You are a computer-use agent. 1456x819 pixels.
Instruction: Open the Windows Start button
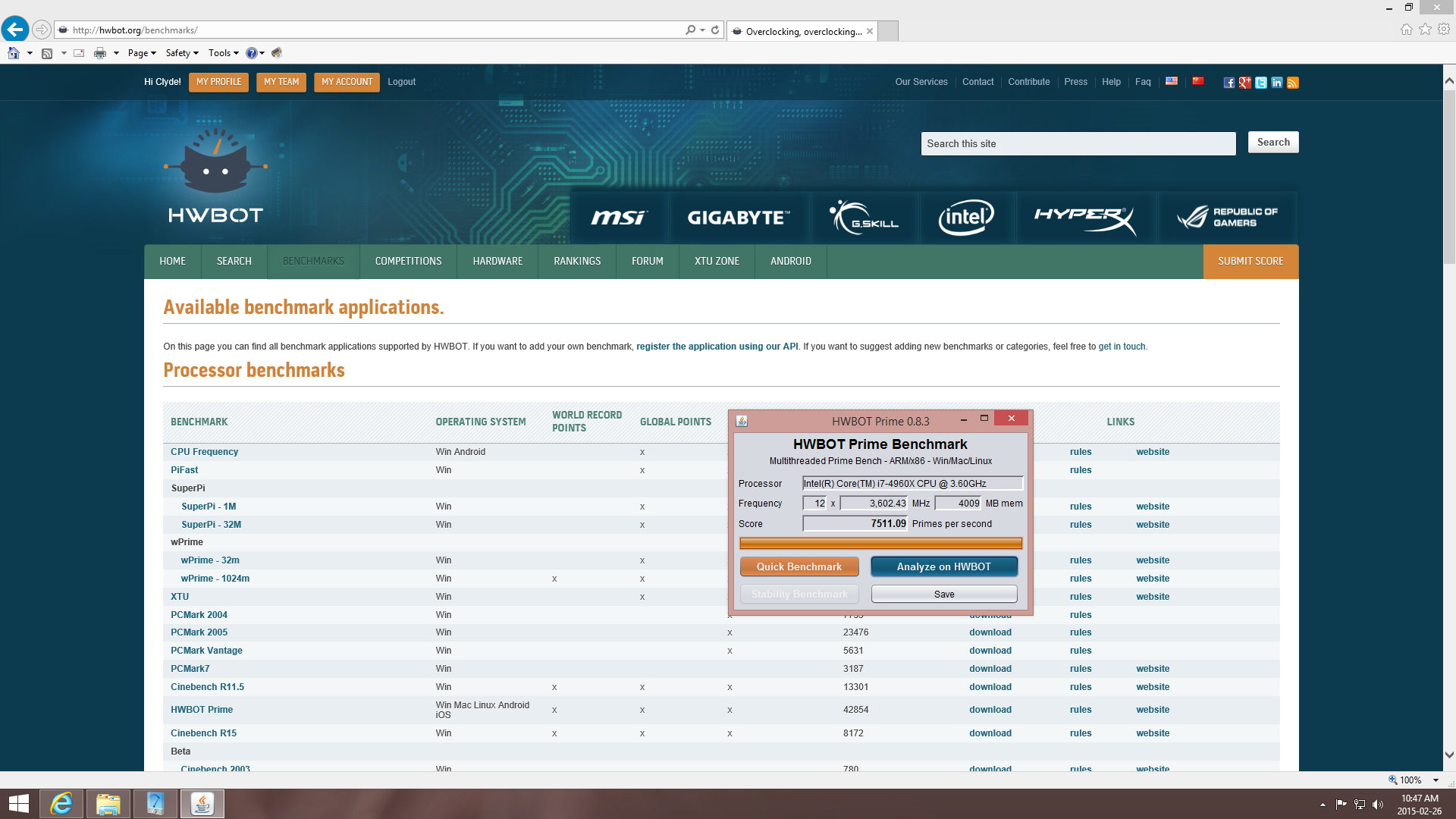[18, 804]
